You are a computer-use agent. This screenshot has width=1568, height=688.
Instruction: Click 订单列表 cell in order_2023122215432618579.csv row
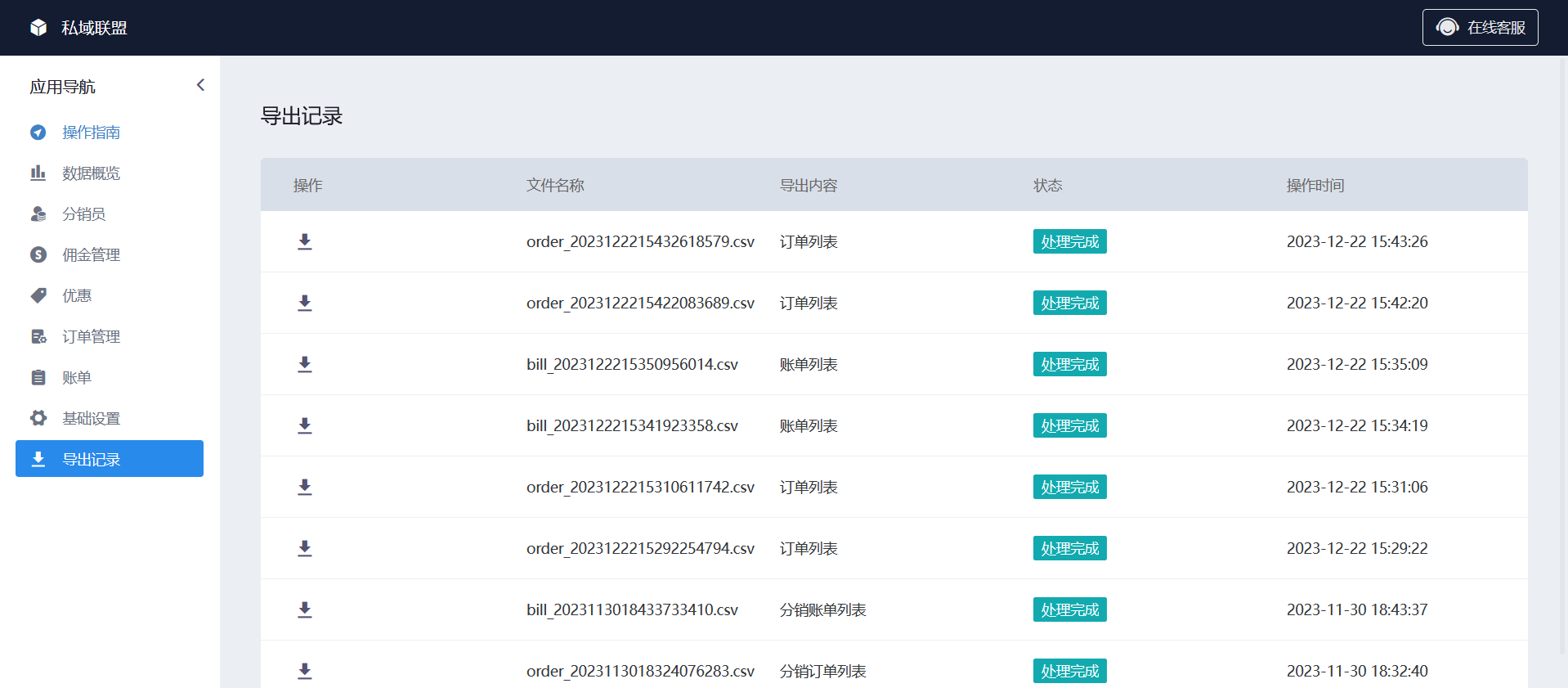coord(809,241)
